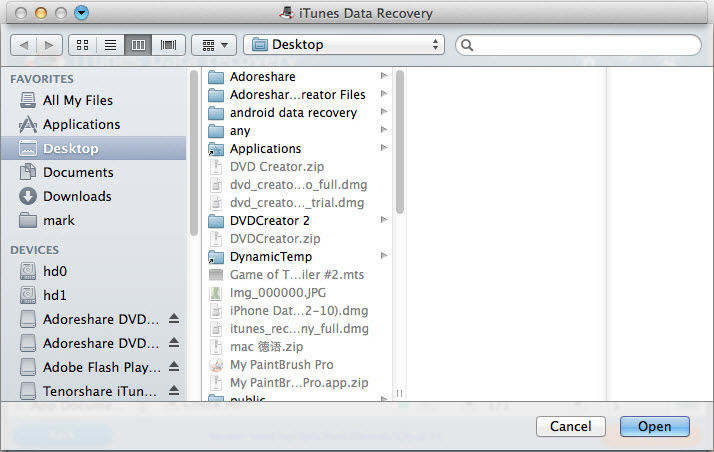Image resolution: width=714 pixels, height=452 pixels.
Task: Select the first Adoreshare DVD volume
Action: (90, 319)
